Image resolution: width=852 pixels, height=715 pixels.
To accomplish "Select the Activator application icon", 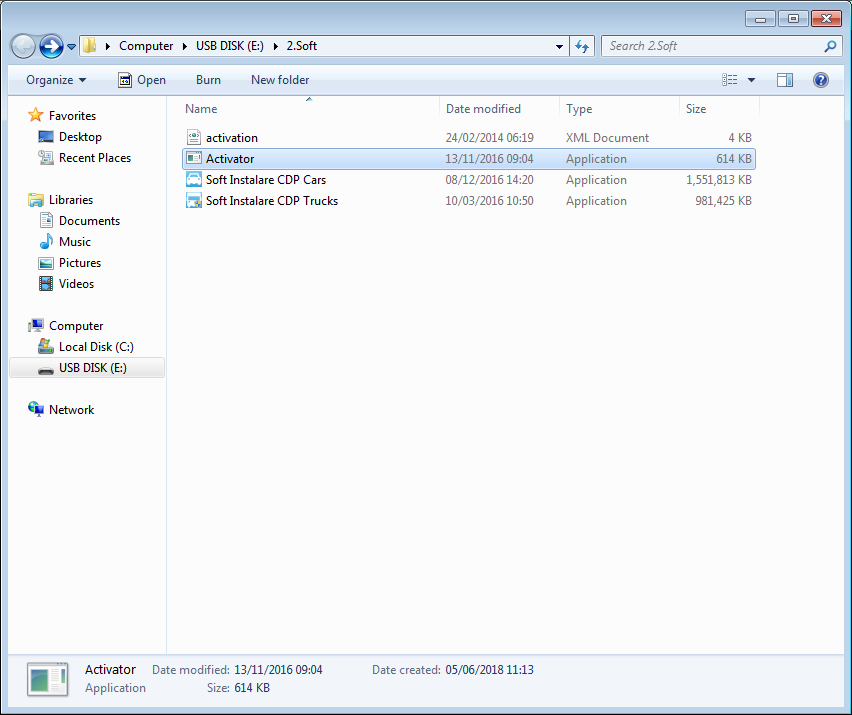I will coord(193,159).
